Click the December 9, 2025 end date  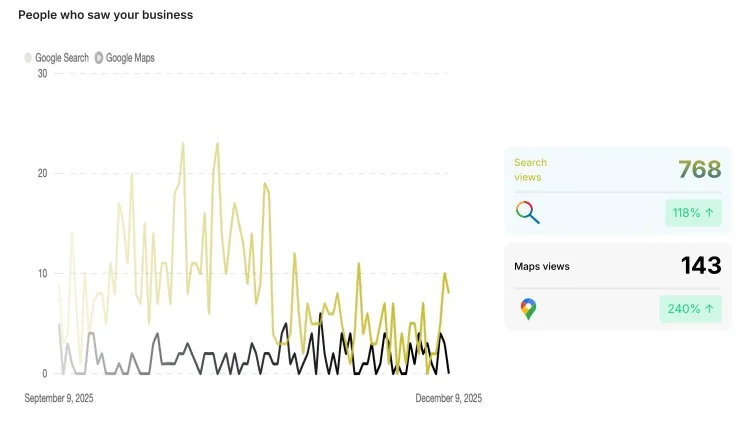point(448,398)
